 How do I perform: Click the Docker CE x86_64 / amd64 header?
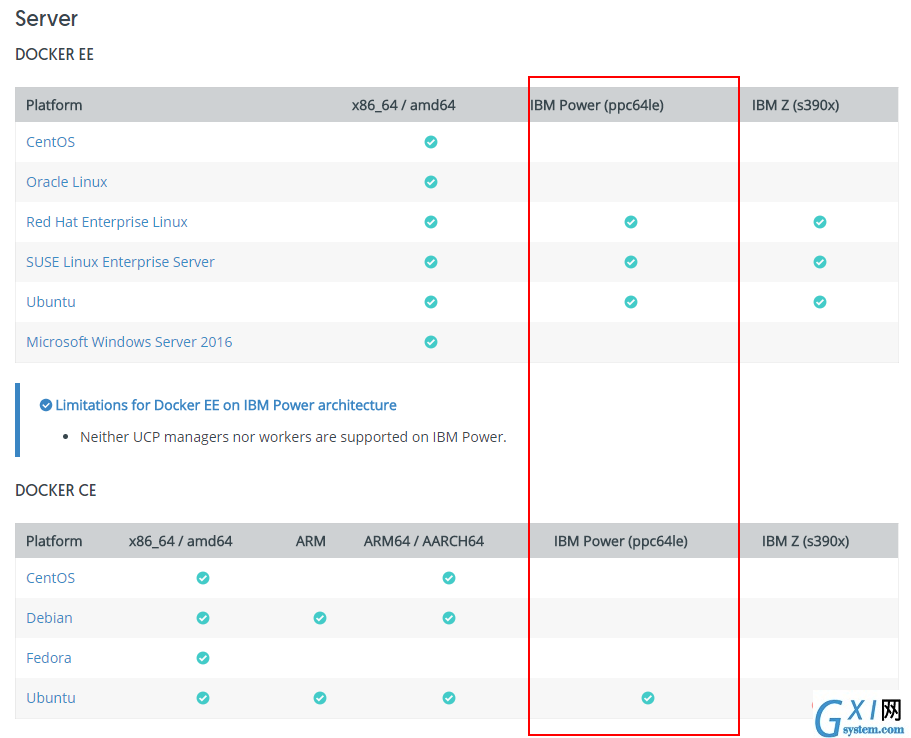tap(181, 541)
